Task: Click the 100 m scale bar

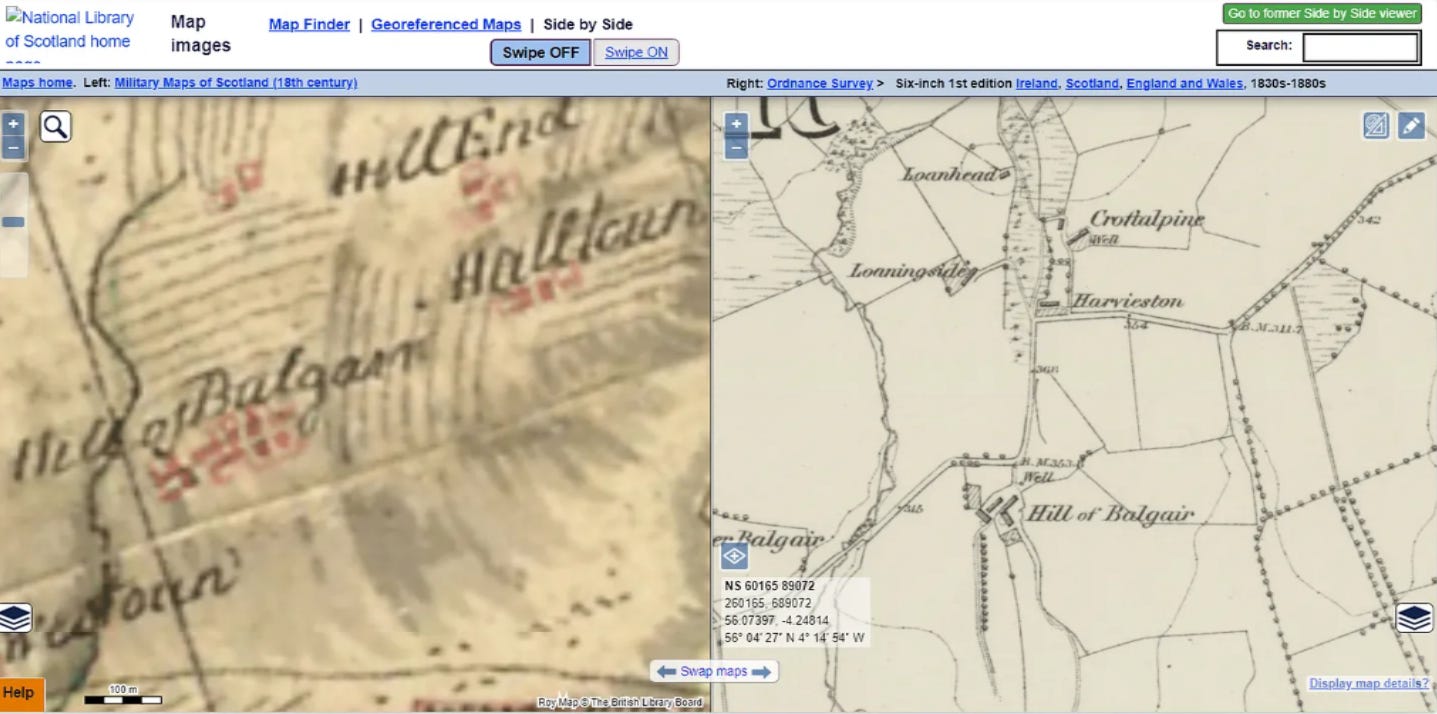Action: pos(122,695)
